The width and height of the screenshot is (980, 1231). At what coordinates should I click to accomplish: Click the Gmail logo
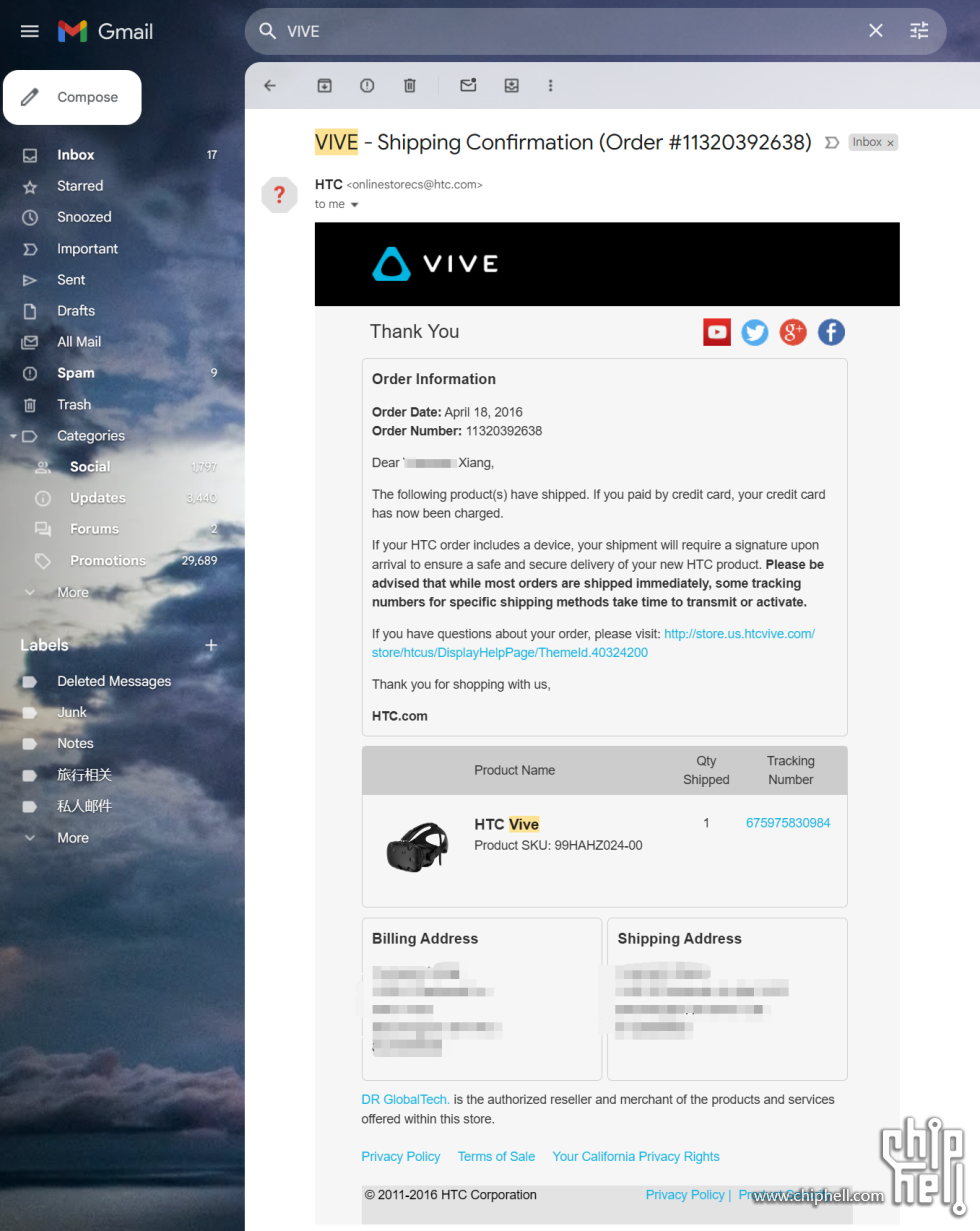point(105,31)
